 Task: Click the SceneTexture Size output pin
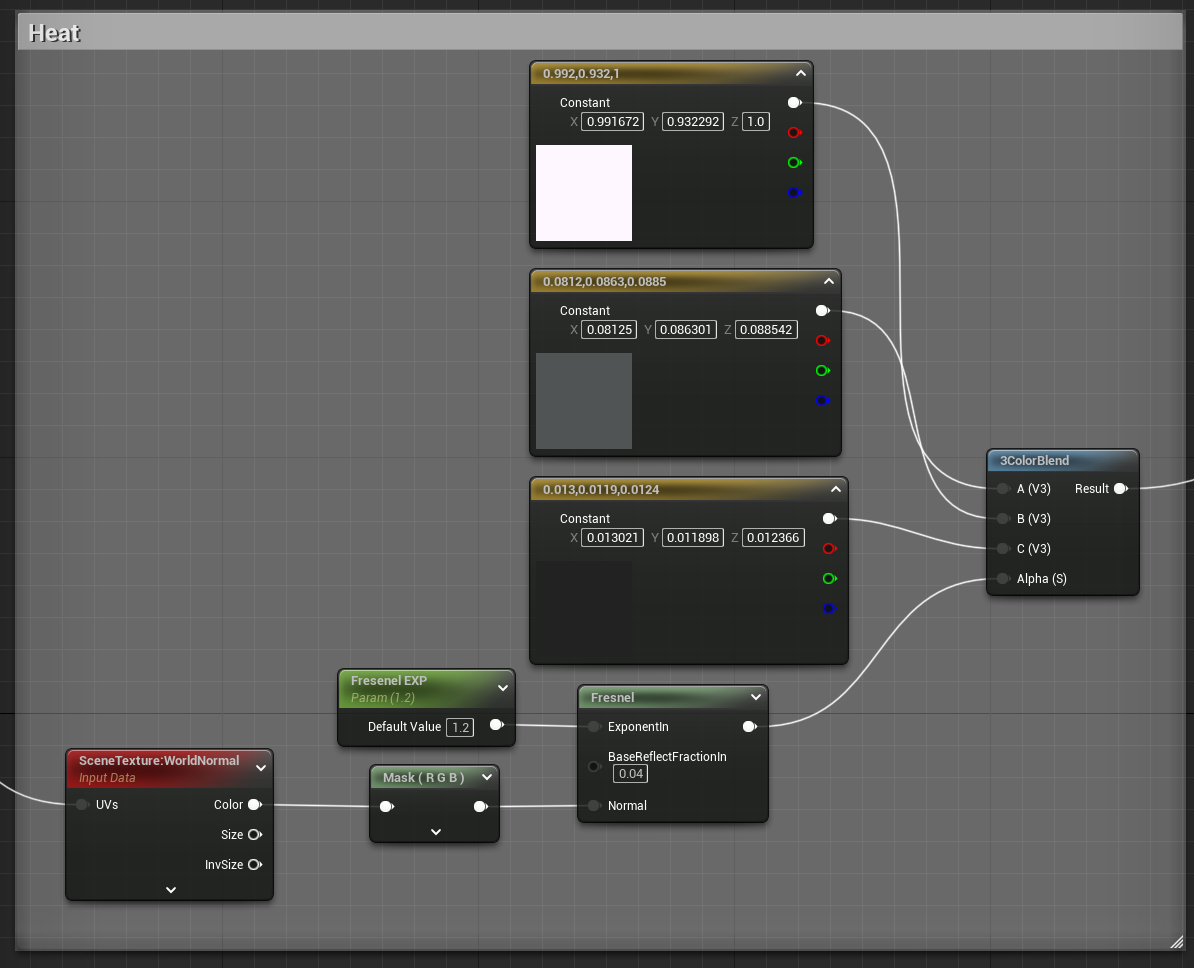255,835
